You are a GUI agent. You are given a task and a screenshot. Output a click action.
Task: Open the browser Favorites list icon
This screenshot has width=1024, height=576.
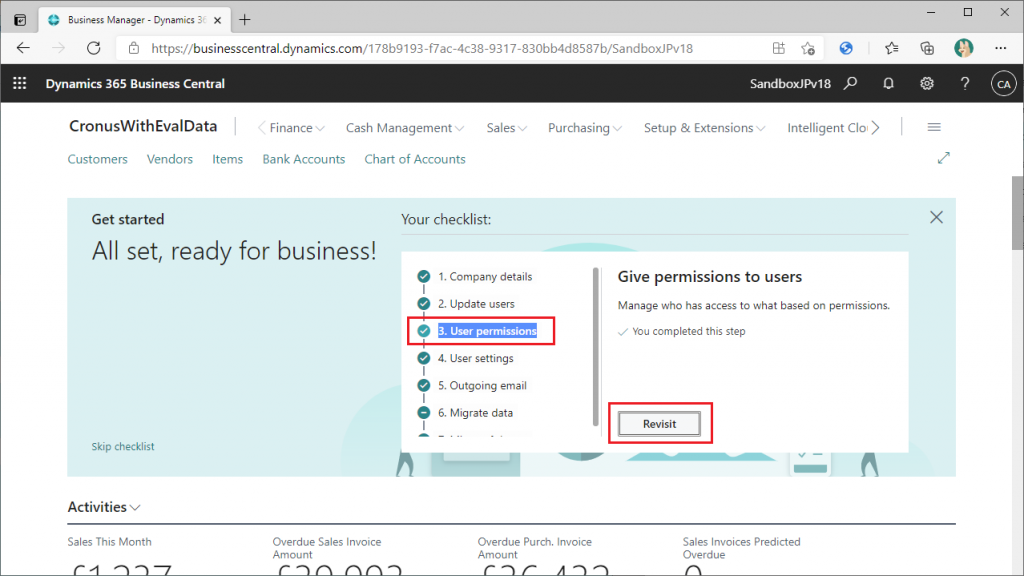pyautogui.click(x=891, y=48)
